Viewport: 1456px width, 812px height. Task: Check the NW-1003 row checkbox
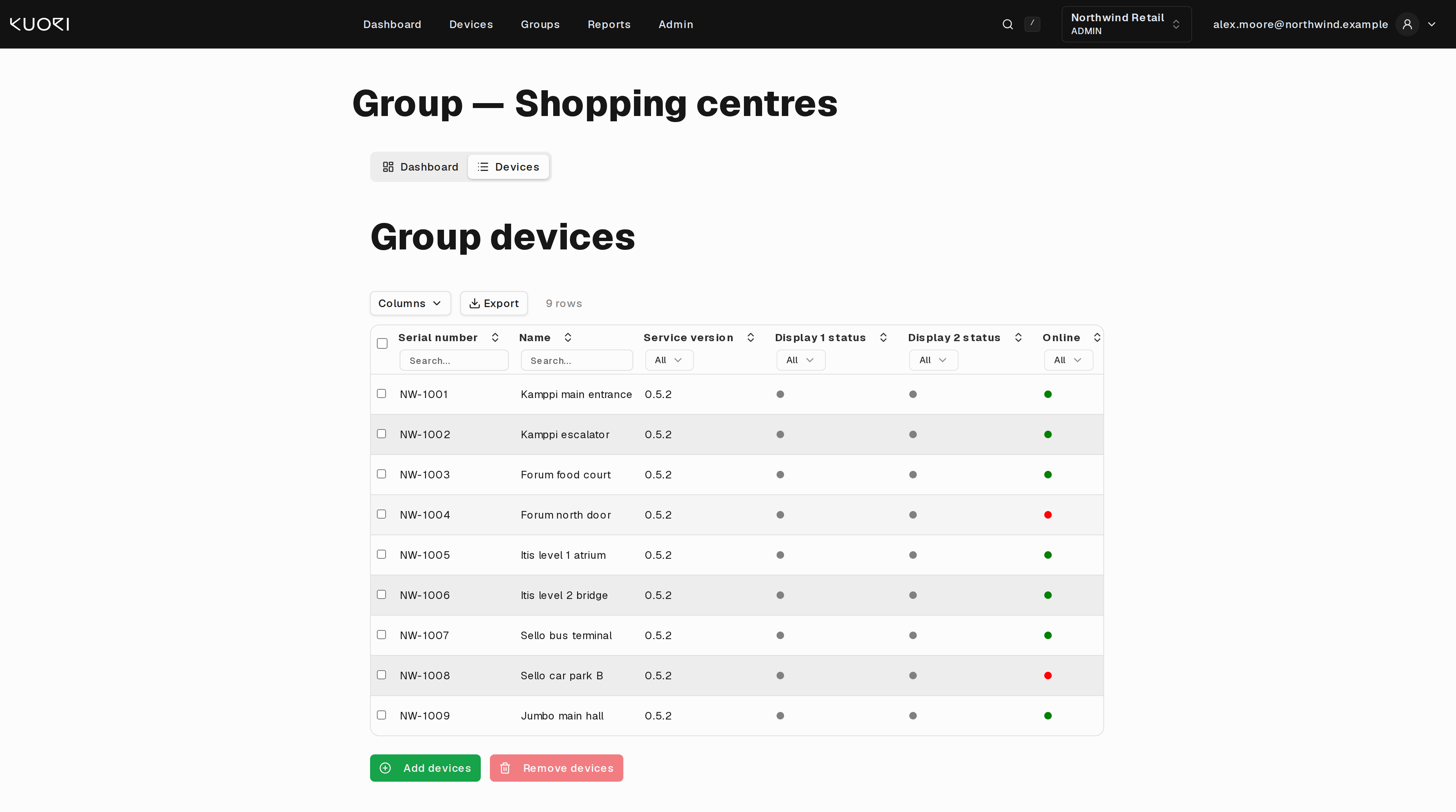[x=381, y=473]
